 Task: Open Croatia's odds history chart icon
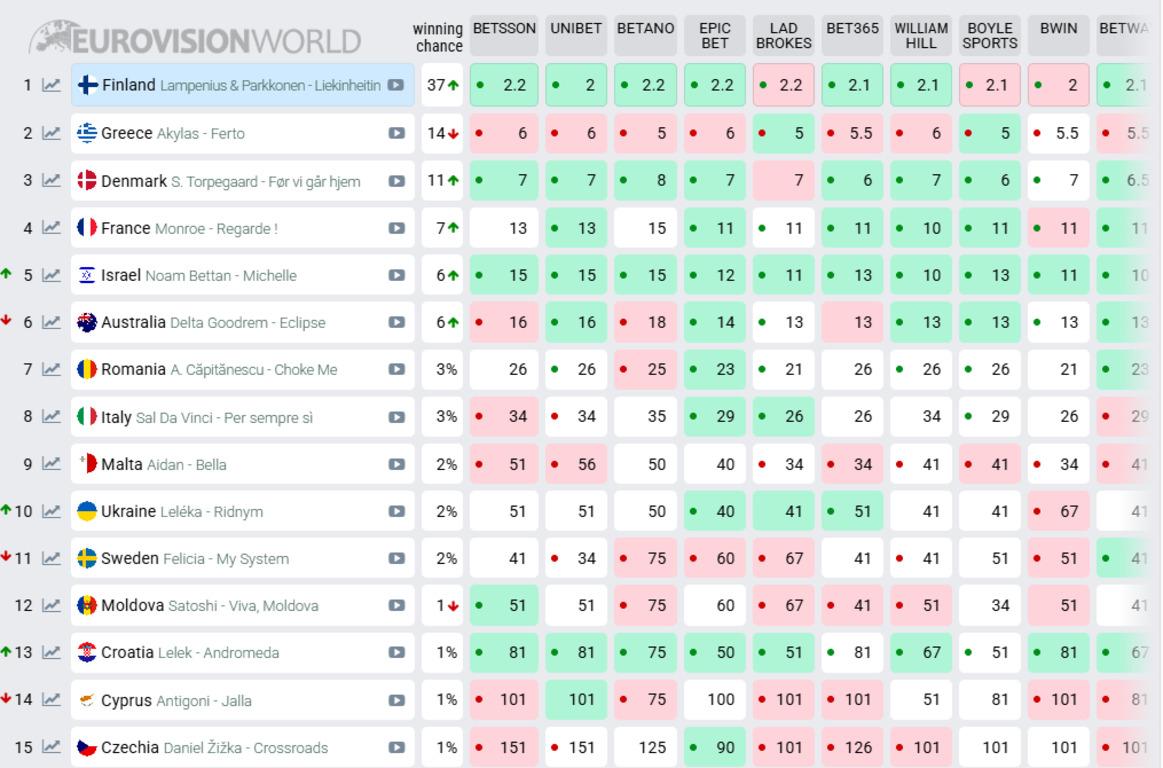(x=51, y=653)
